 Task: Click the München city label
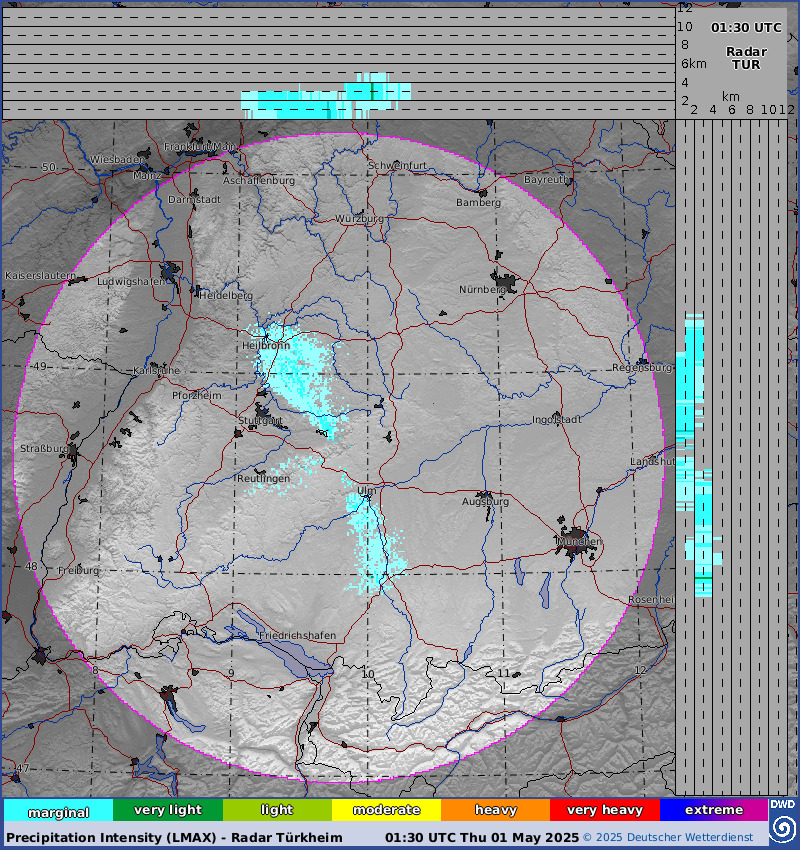click(579, 541)
